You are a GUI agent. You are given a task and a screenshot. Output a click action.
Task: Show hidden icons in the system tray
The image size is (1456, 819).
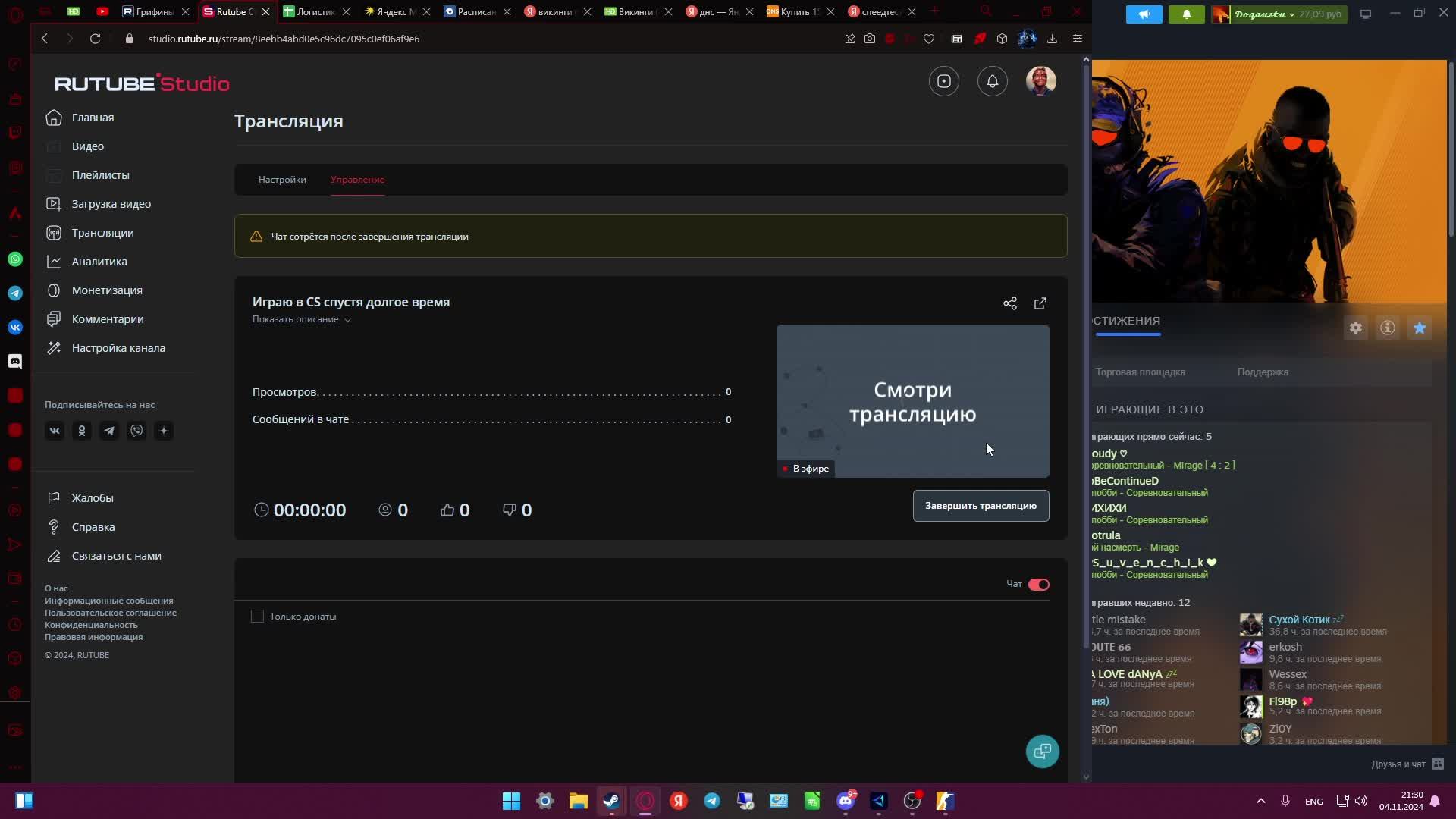tap(1260, 801)
